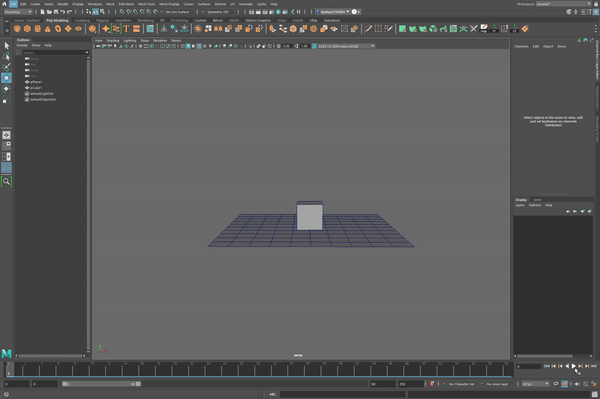Image resolution: width=600 pixels, height=399 pixels.
Task: Click the Save Scene icon
Action: (55, 12)
